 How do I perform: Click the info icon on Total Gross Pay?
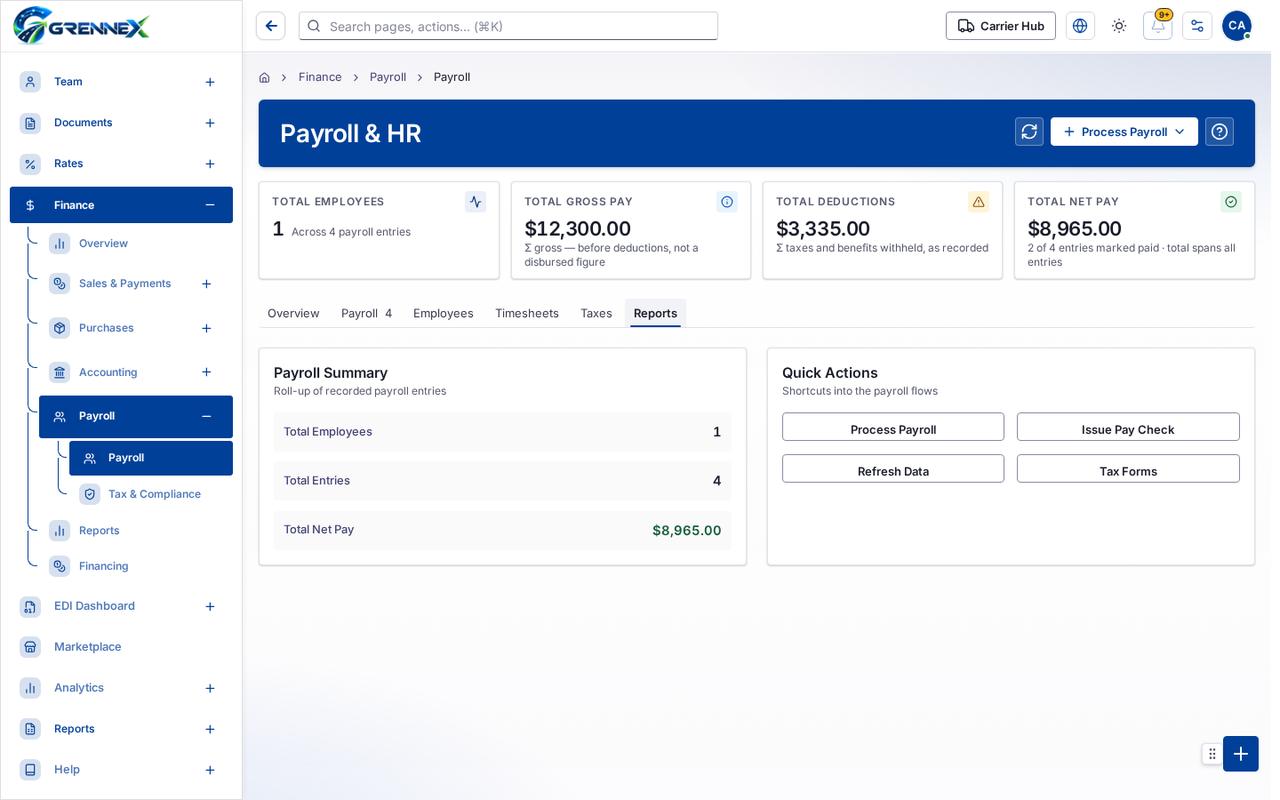[x=727, y=202]
